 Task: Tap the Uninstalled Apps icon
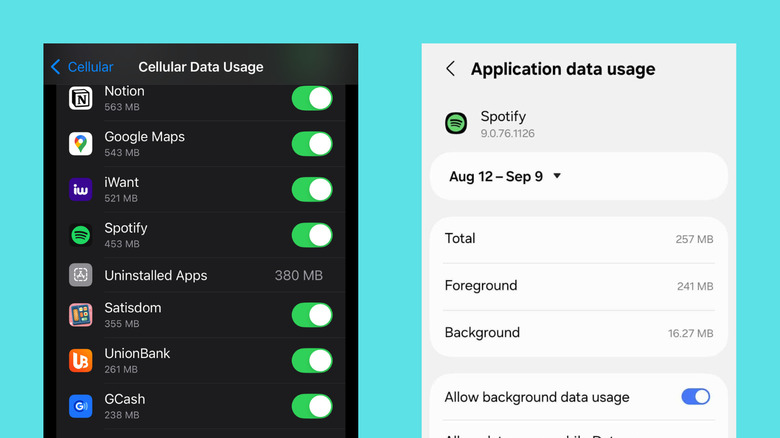[81, 275]
